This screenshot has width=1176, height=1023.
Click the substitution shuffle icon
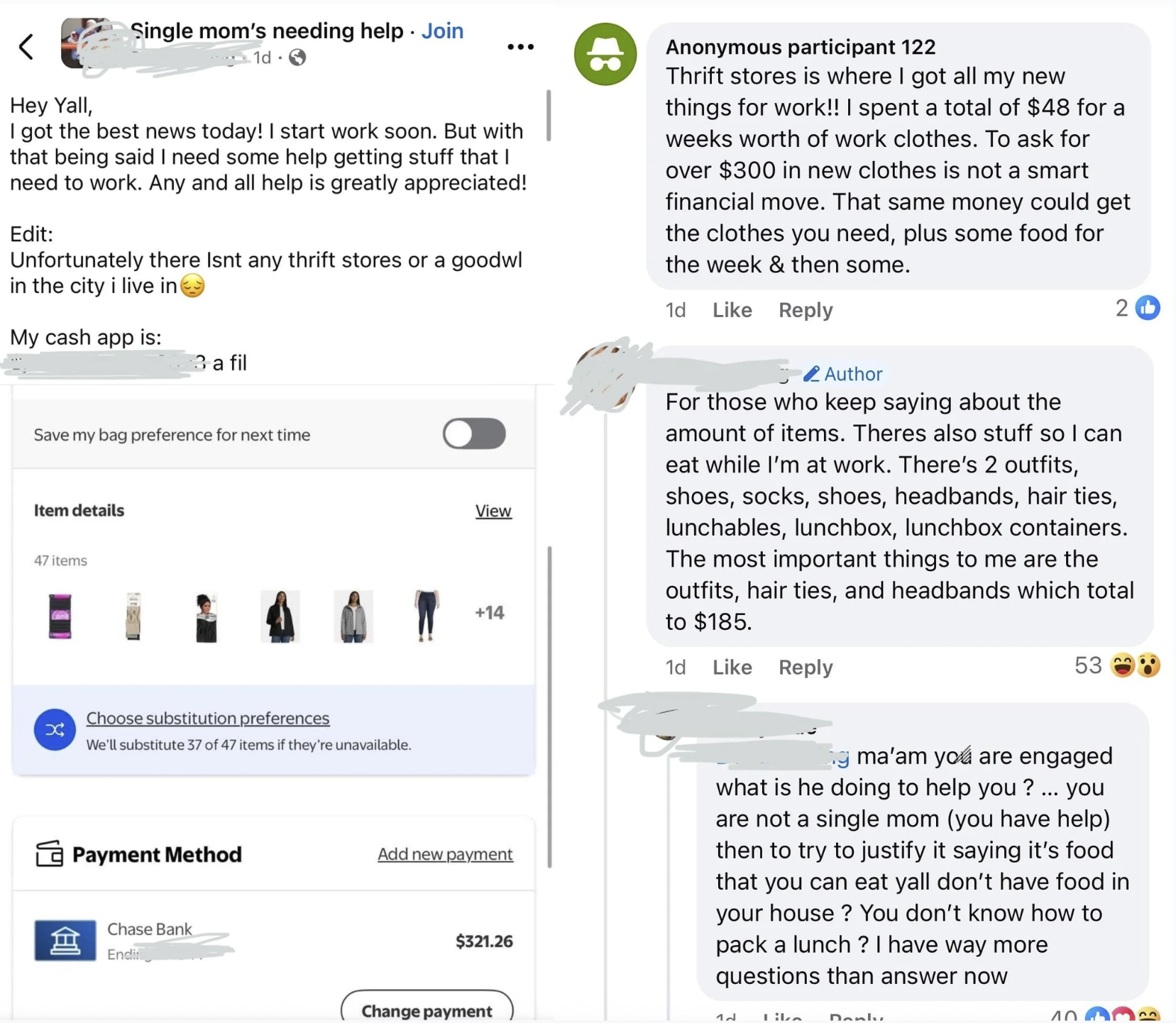tap(55, 729)
